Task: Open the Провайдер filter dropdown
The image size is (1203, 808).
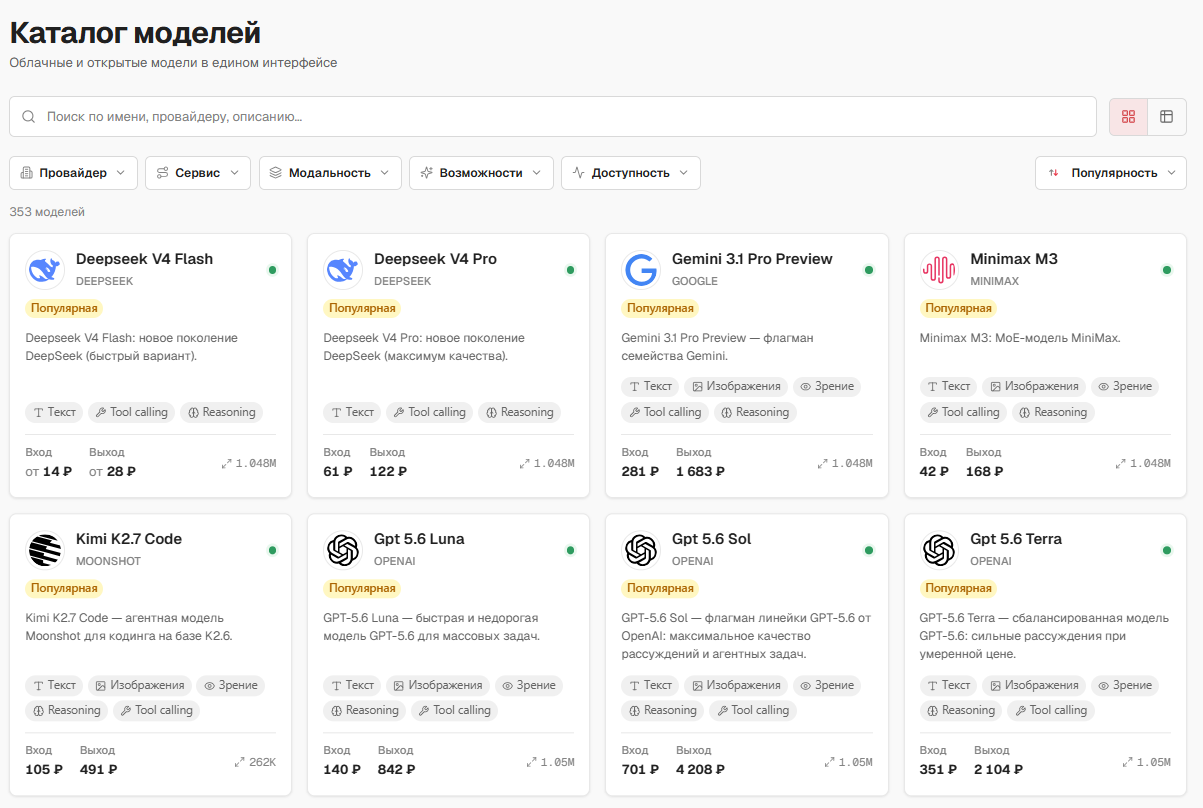Action: [x=73, y=173]
